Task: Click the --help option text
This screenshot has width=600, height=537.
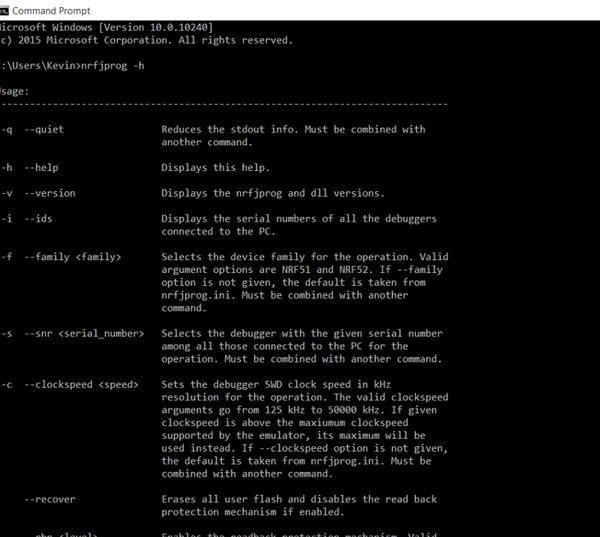Action: [41, 168]
